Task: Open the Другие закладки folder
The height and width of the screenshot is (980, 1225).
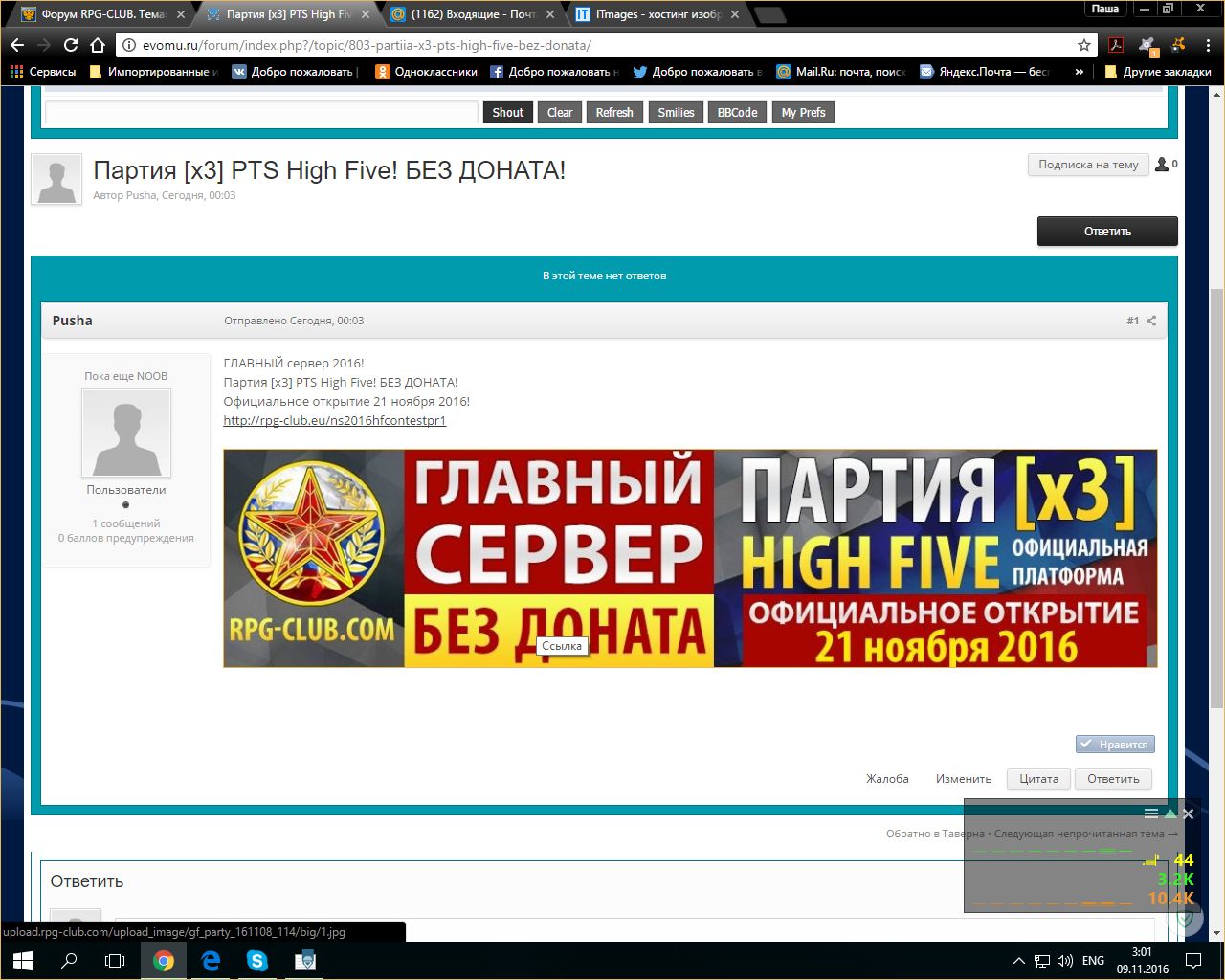Action: click(1158, 72)
